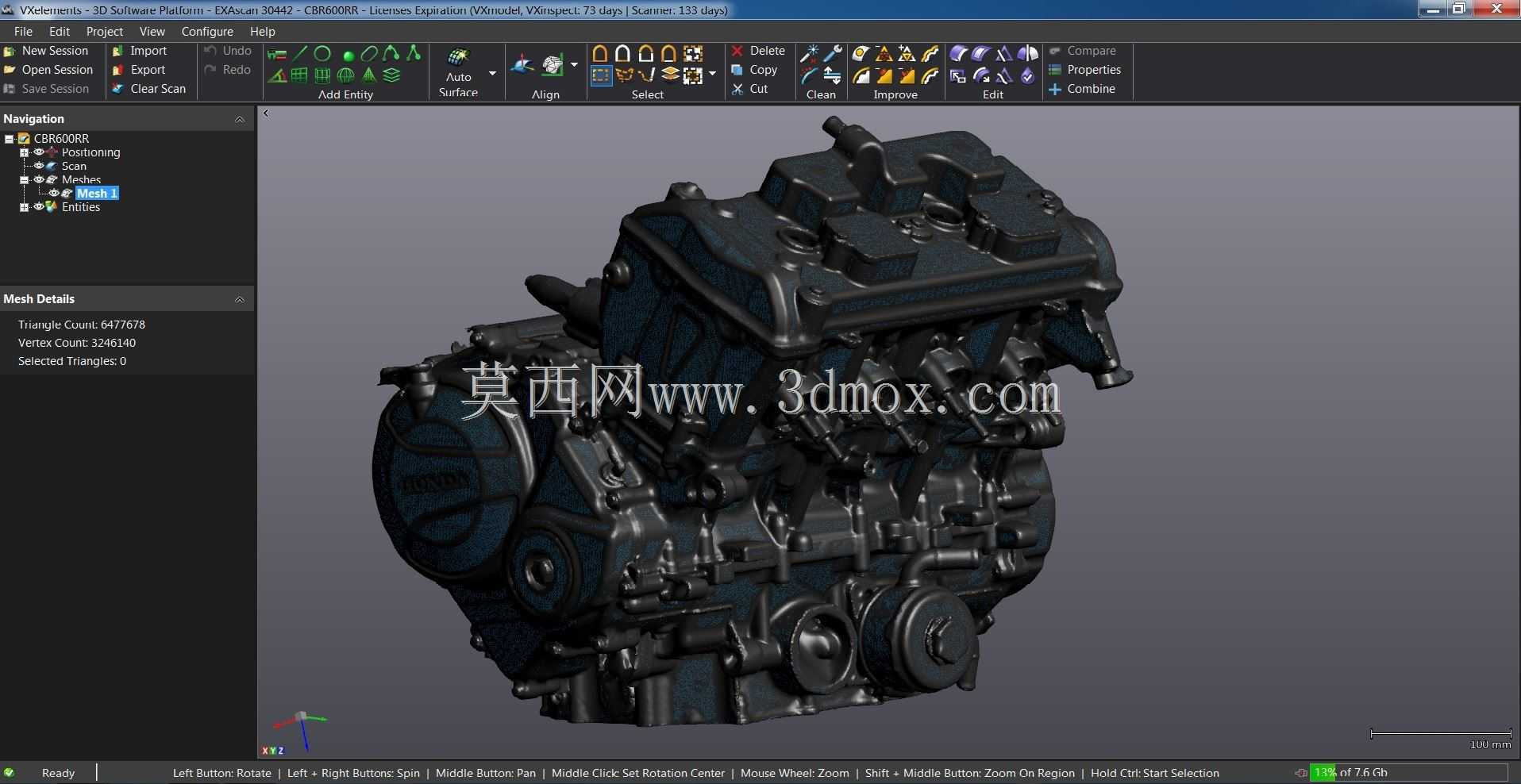The width and height of the screenshot is (1521, 784).
Task: Click the fill holes improve icon
Action: 861,54
